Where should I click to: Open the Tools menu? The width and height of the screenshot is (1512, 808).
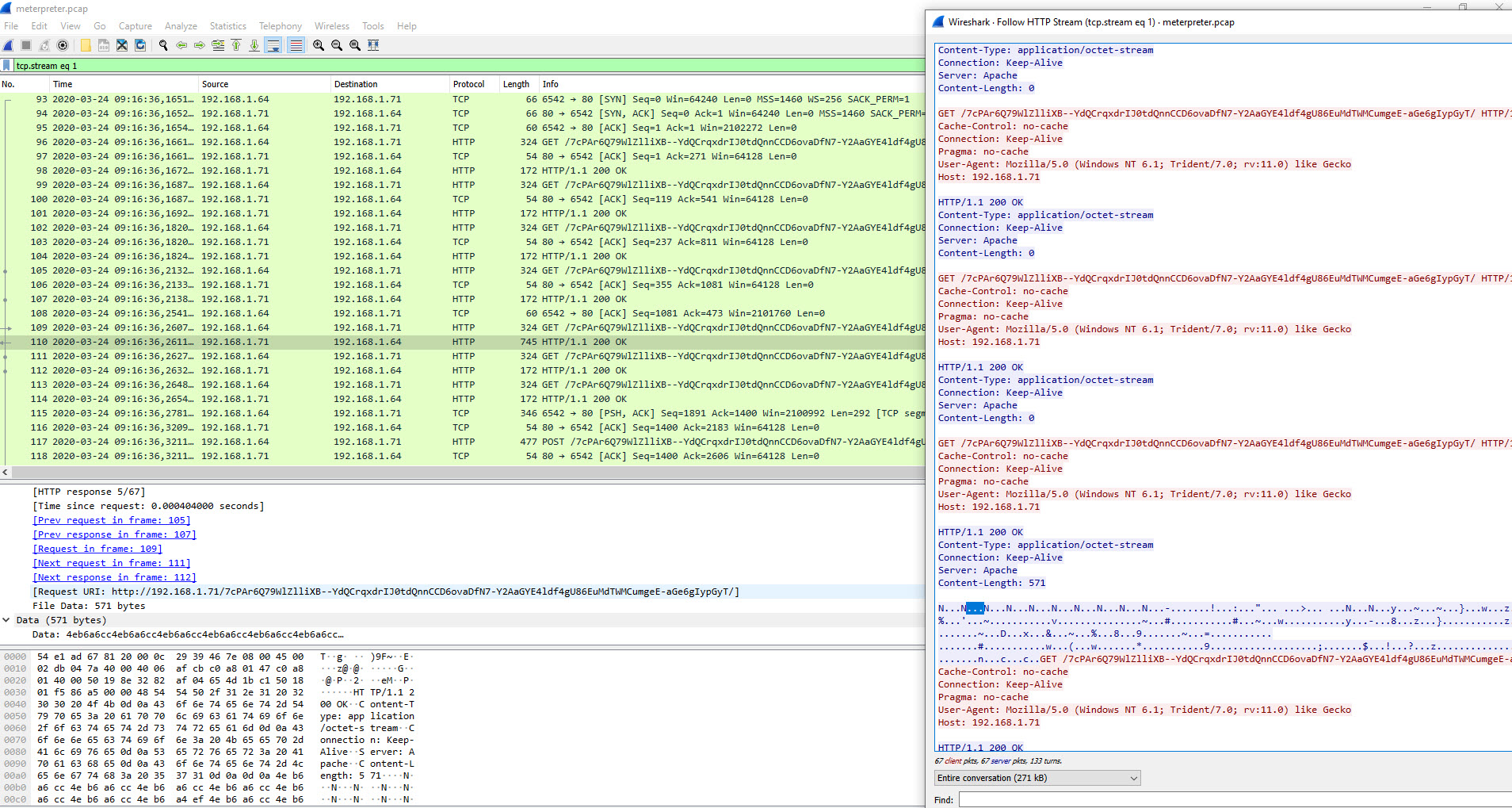(x=373, y=26)
